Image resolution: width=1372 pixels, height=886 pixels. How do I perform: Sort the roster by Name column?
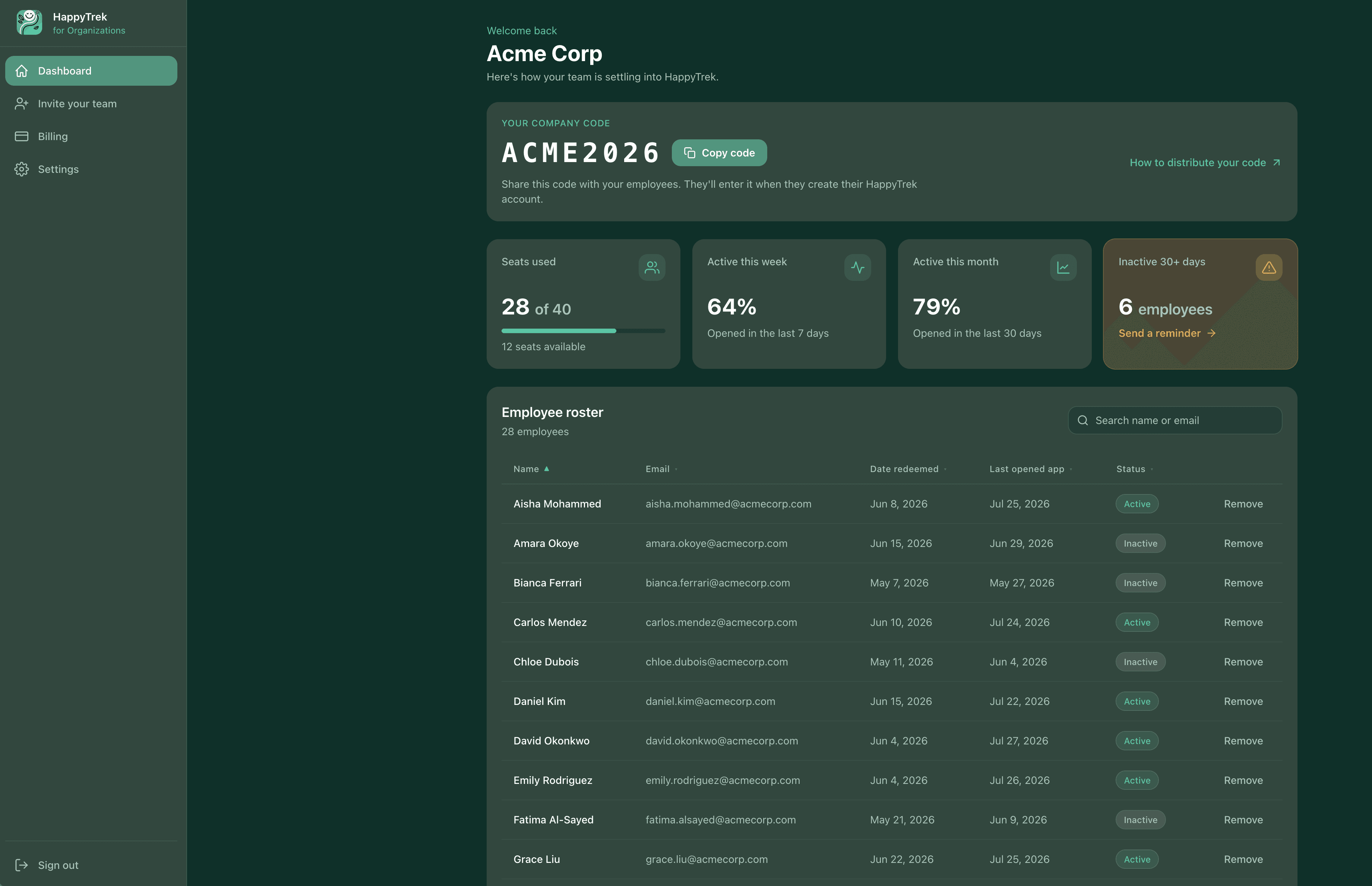click(531, 469)
